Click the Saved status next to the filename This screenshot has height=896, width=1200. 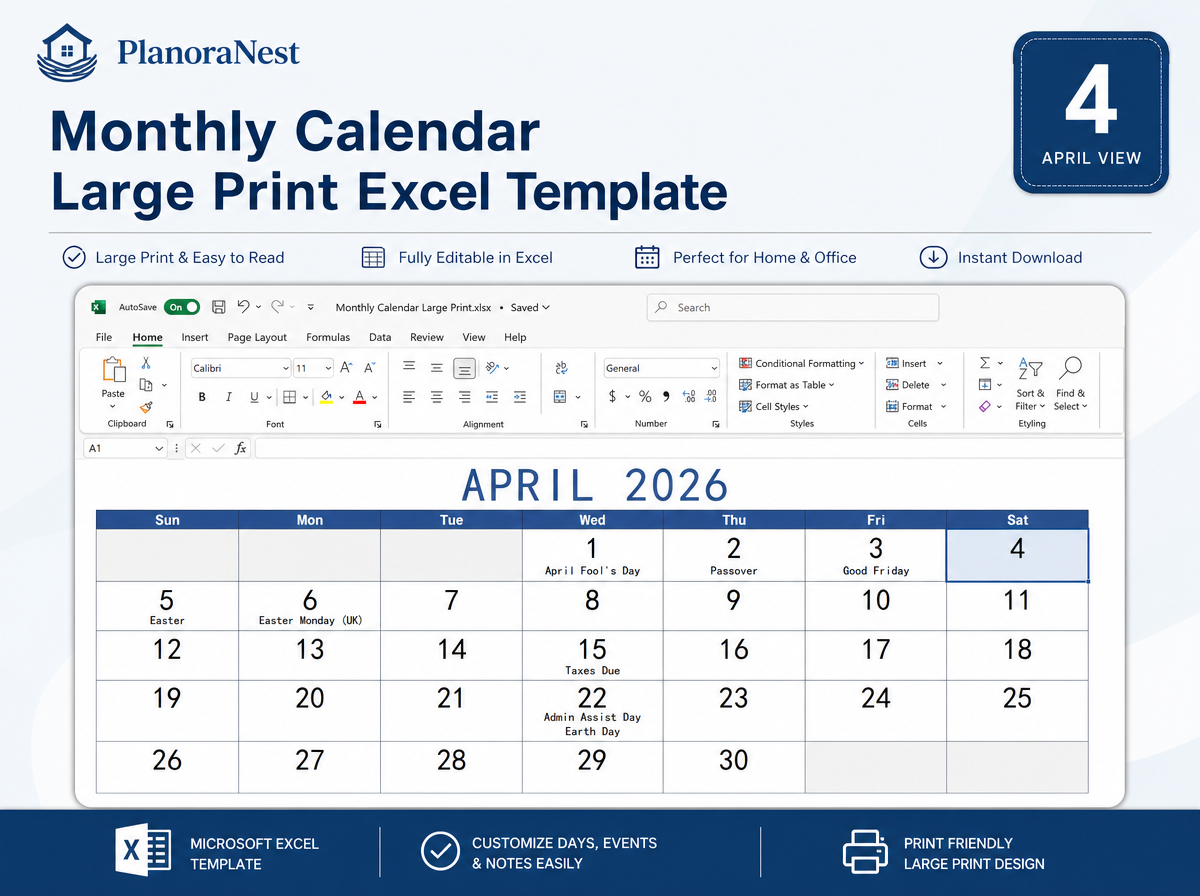coord(530,307)
